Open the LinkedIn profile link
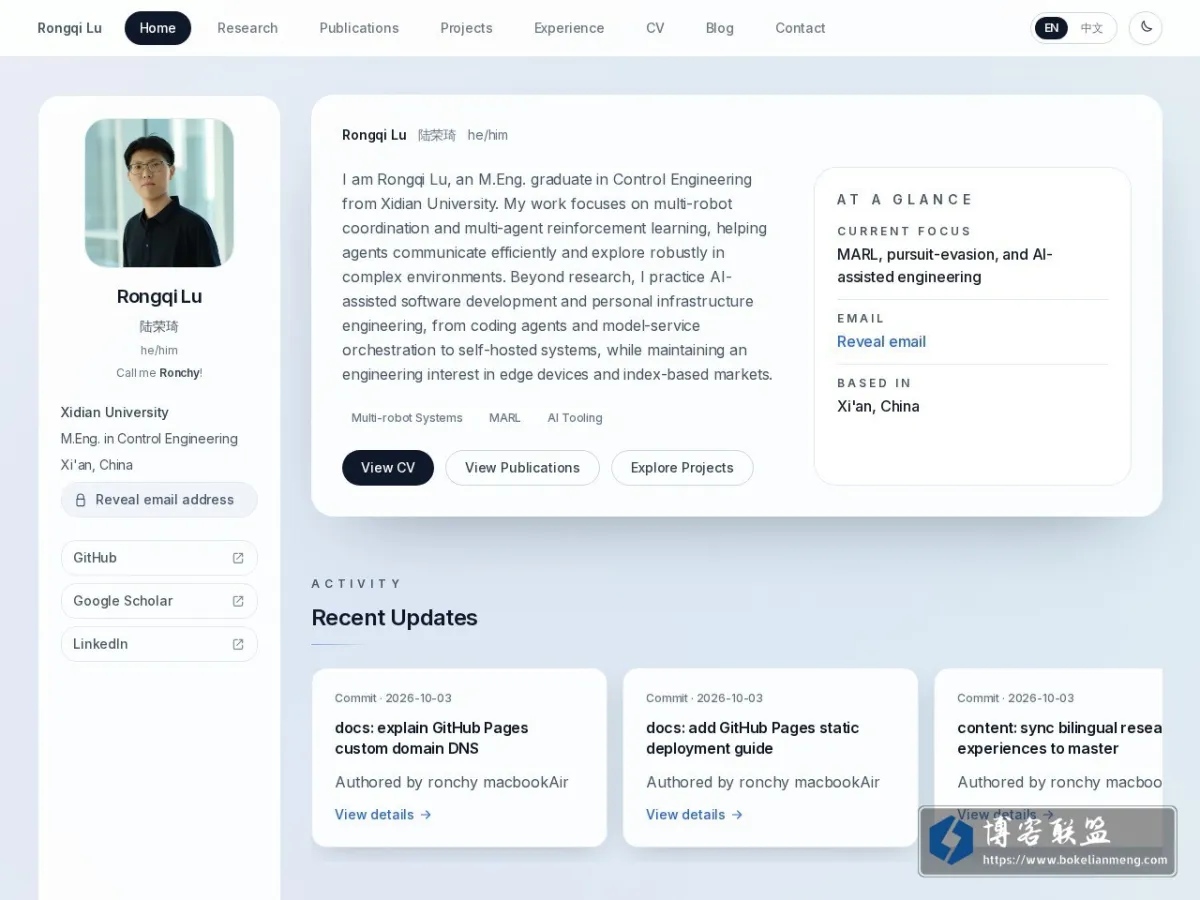The height and width of the screenshot is (900, 1200). 159,644
